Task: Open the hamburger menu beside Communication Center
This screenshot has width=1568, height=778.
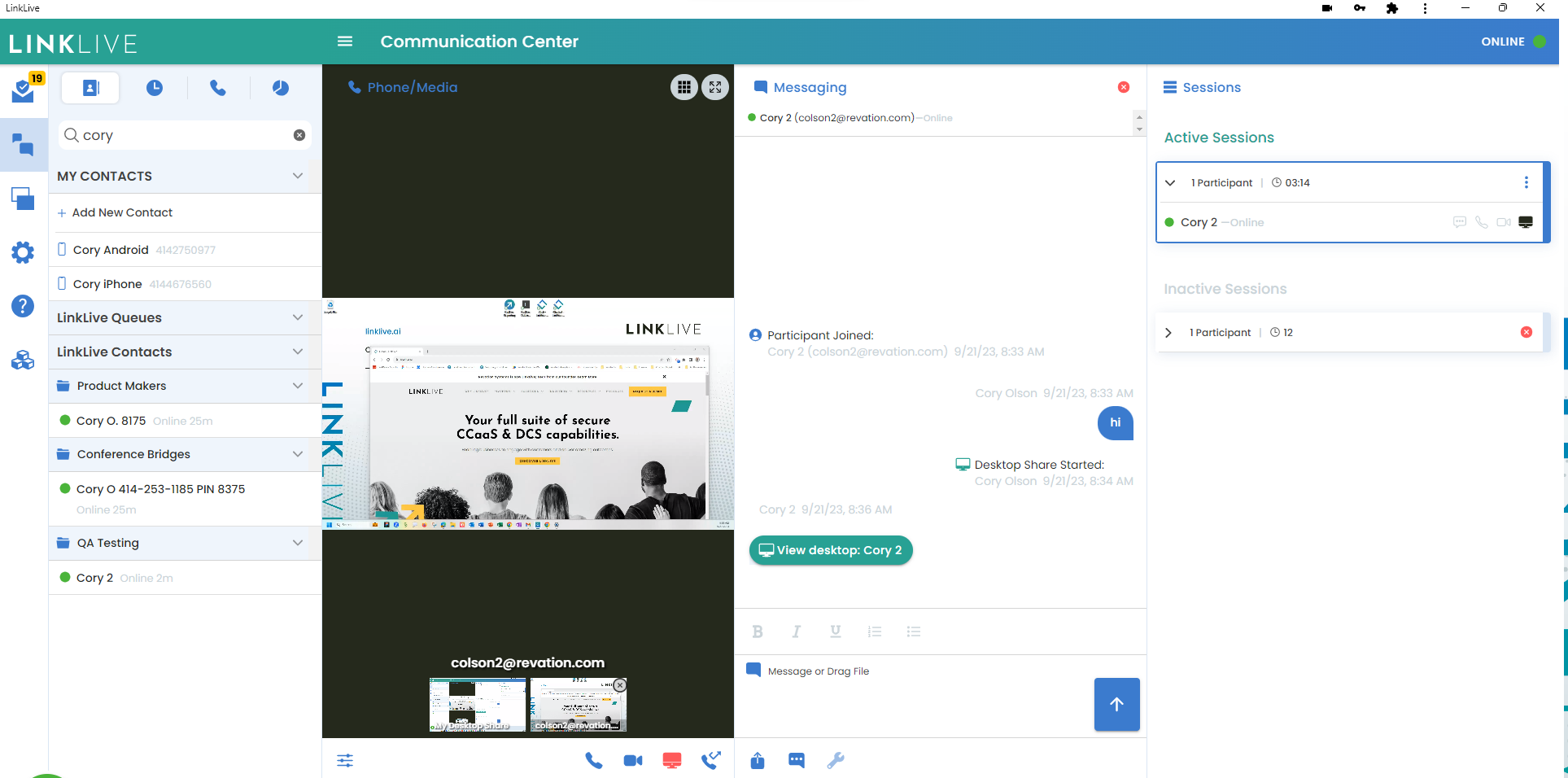Action: 345,42
